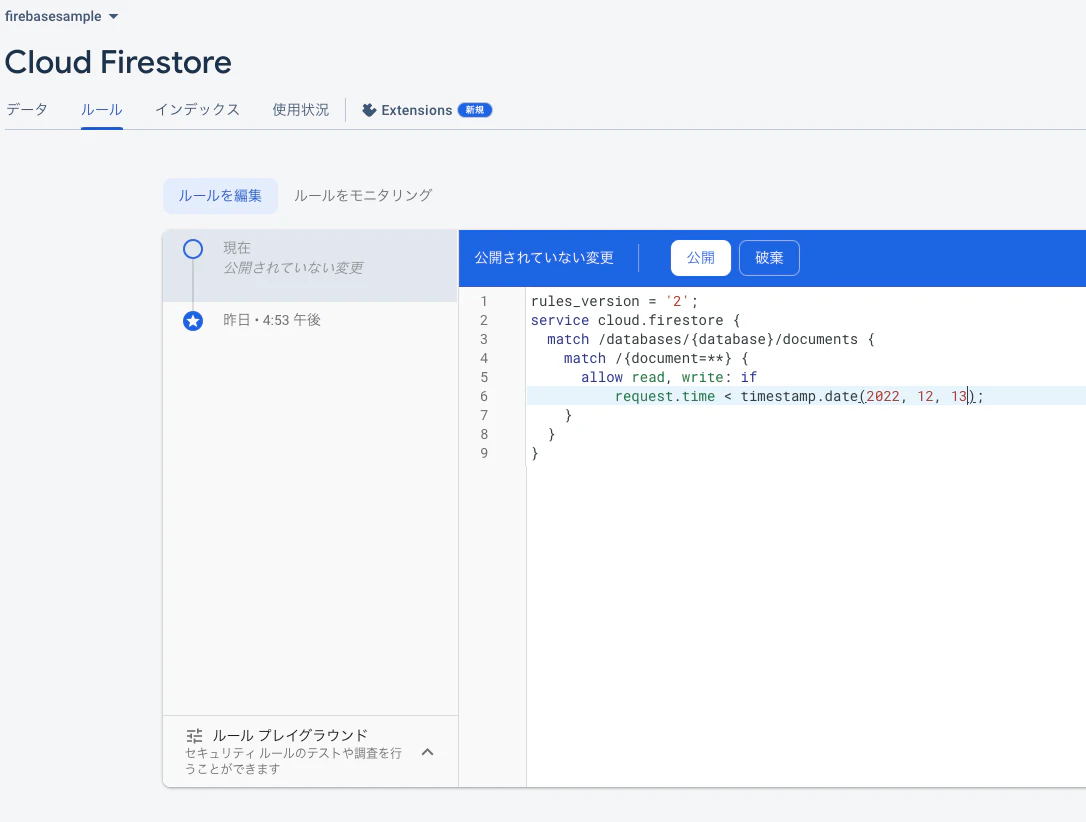The height and width of the screenshot is (822, 1086).
Task: Switch to ルールをモニタリング sub-tab
Action: pos(363,196)
